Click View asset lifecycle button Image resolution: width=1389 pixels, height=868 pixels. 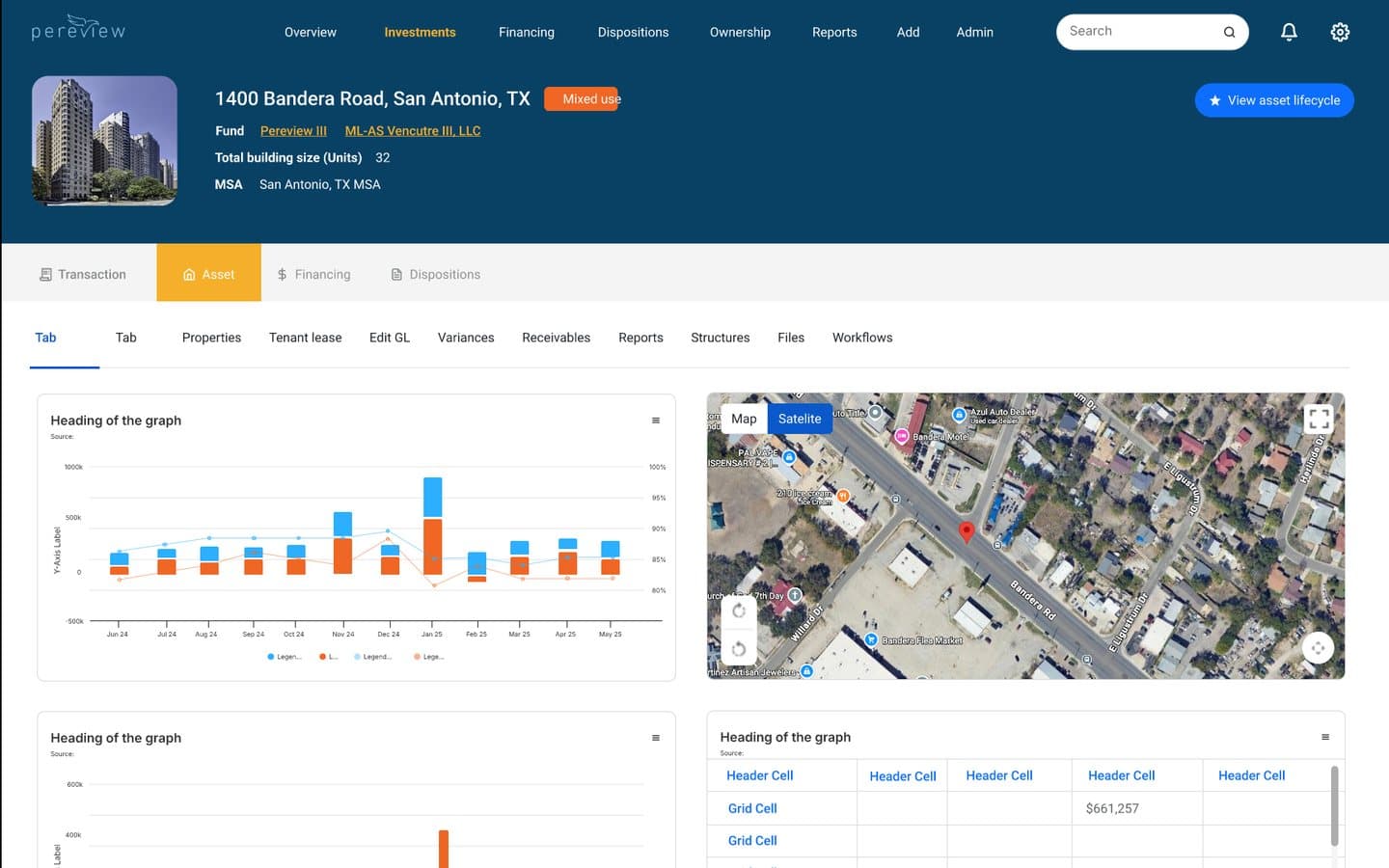pos(1274,100)
